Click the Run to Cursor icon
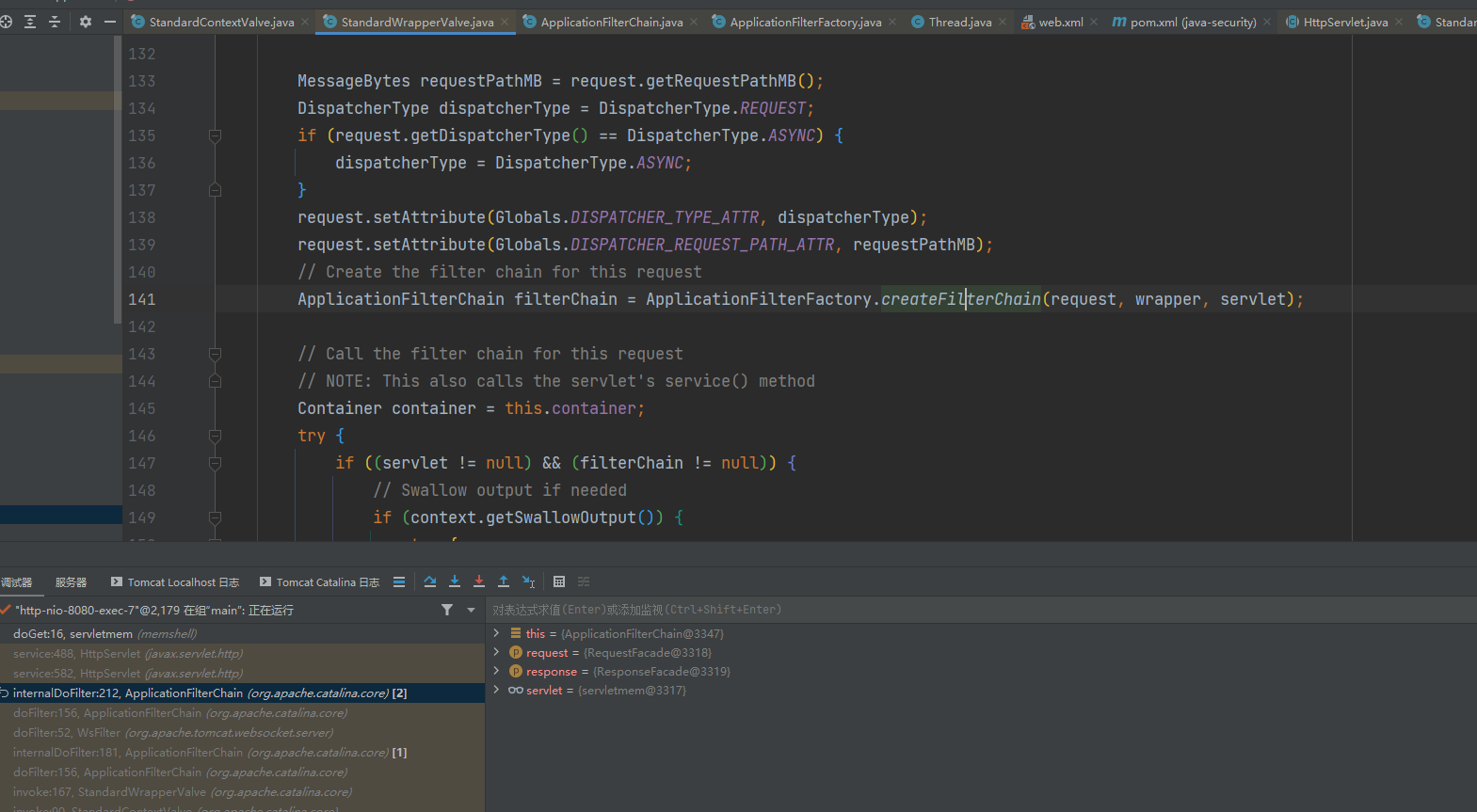Viewport: 1477px width, 812px height. click(x=528, y=581)
